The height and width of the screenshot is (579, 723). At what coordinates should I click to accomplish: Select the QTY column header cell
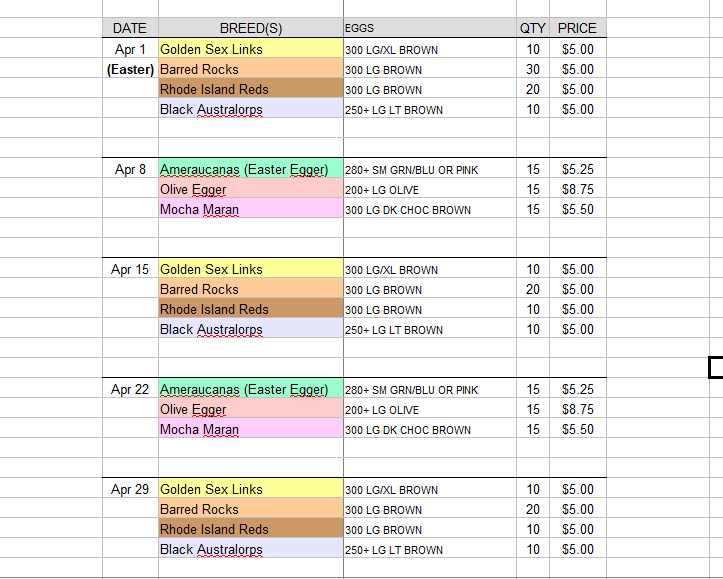point(532,29)
